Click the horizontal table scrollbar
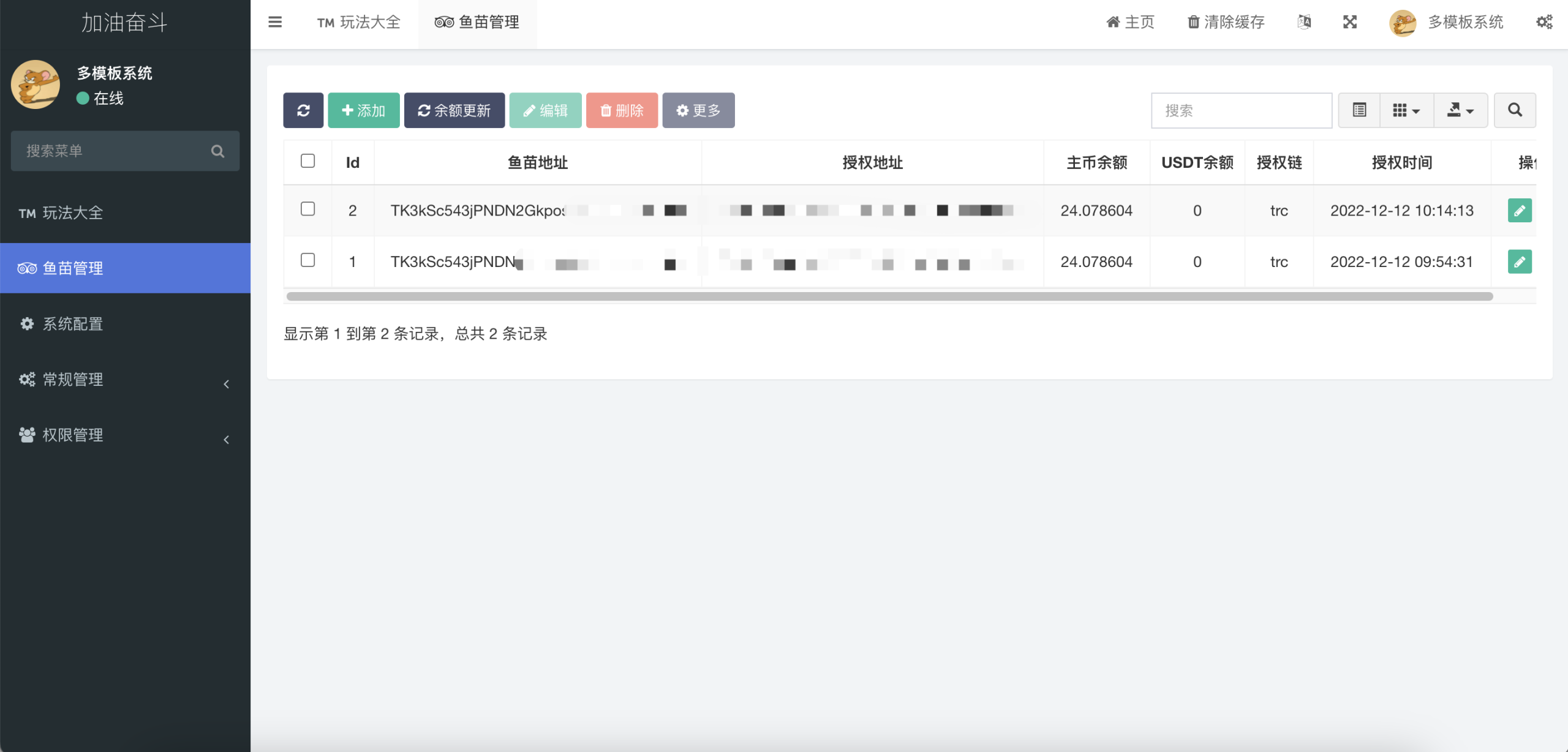Image resolution: width=1568 pixels, height=752 pixels. pyautogui.click(x=889, y=296)
